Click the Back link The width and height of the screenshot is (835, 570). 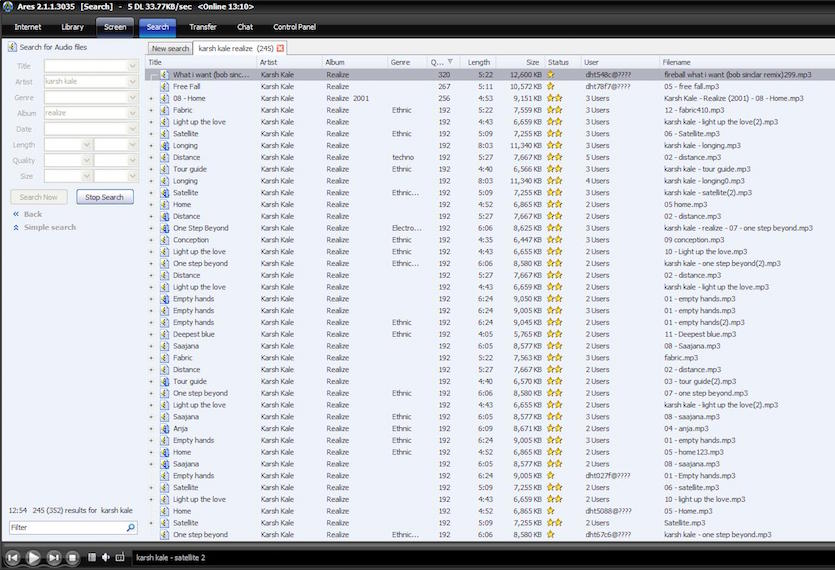pos(32,214)
